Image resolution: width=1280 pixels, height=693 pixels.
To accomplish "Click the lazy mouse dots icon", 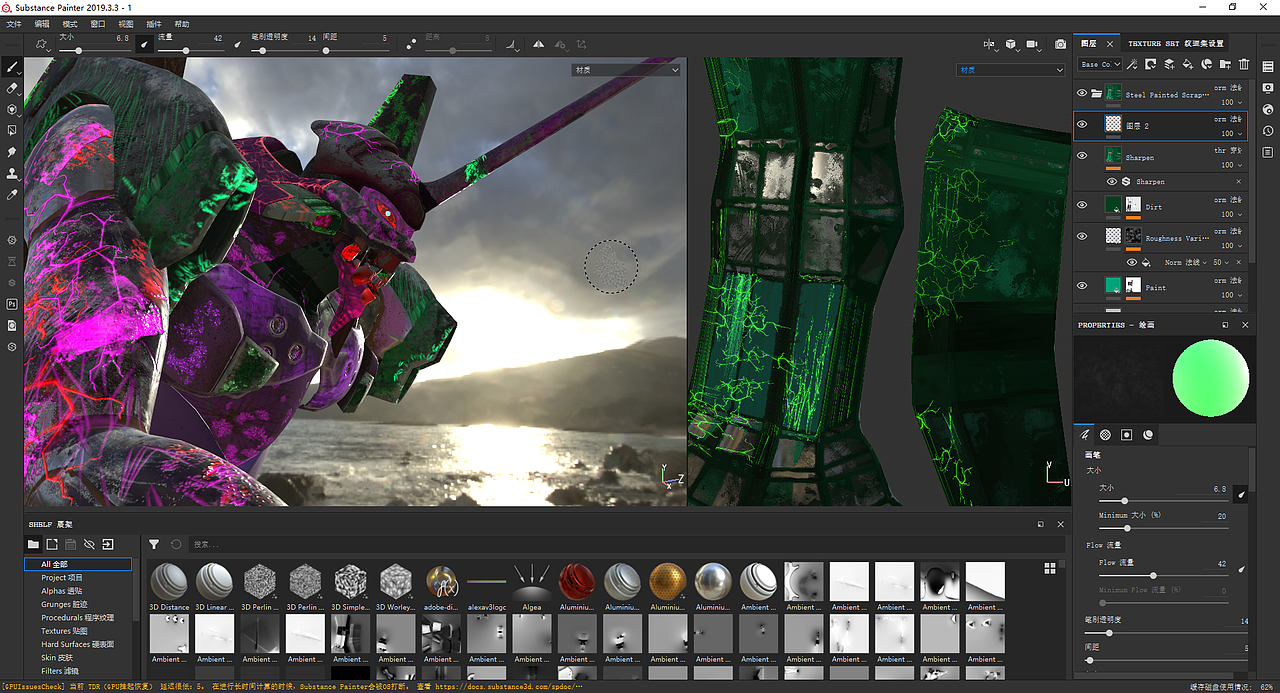I will (411, 44).
